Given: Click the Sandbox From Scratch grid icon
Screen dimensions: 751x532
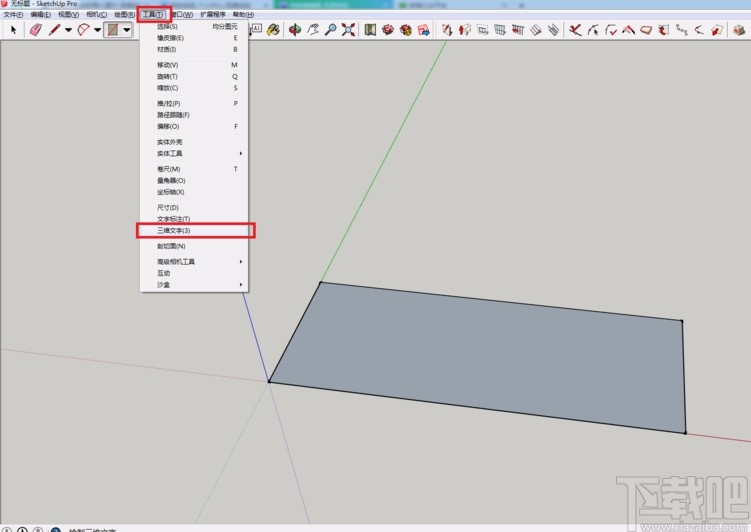Looking at the screenshot, I should pyautogui.click(x=465, y=30).
